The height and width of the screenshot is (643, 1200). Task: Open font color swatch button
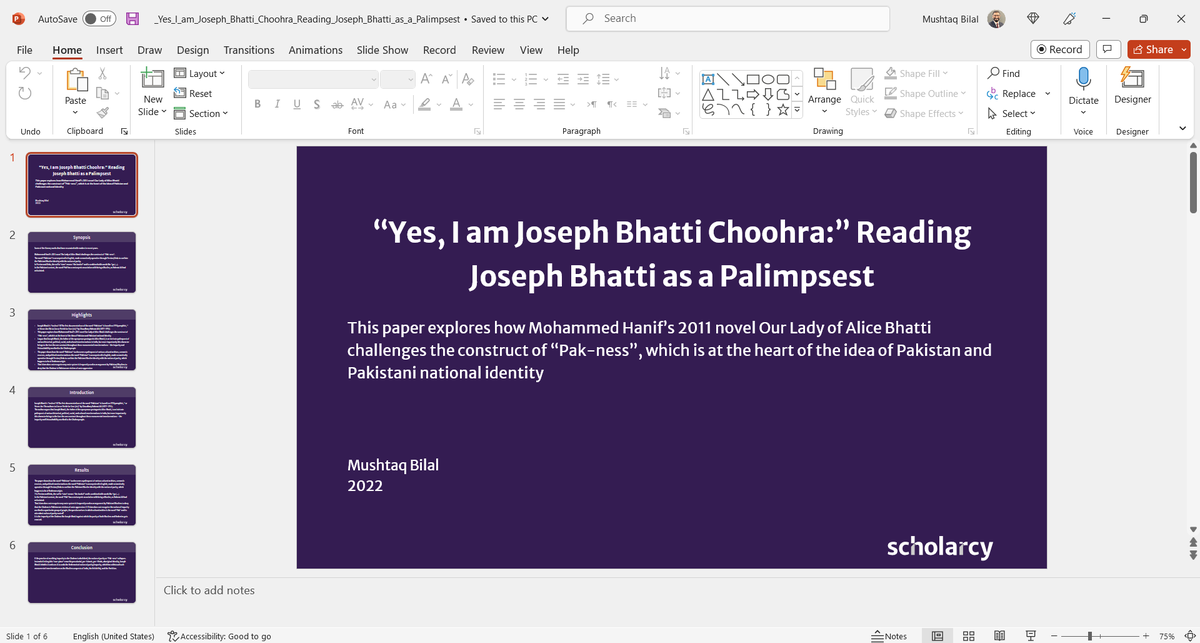click(456, 104)
